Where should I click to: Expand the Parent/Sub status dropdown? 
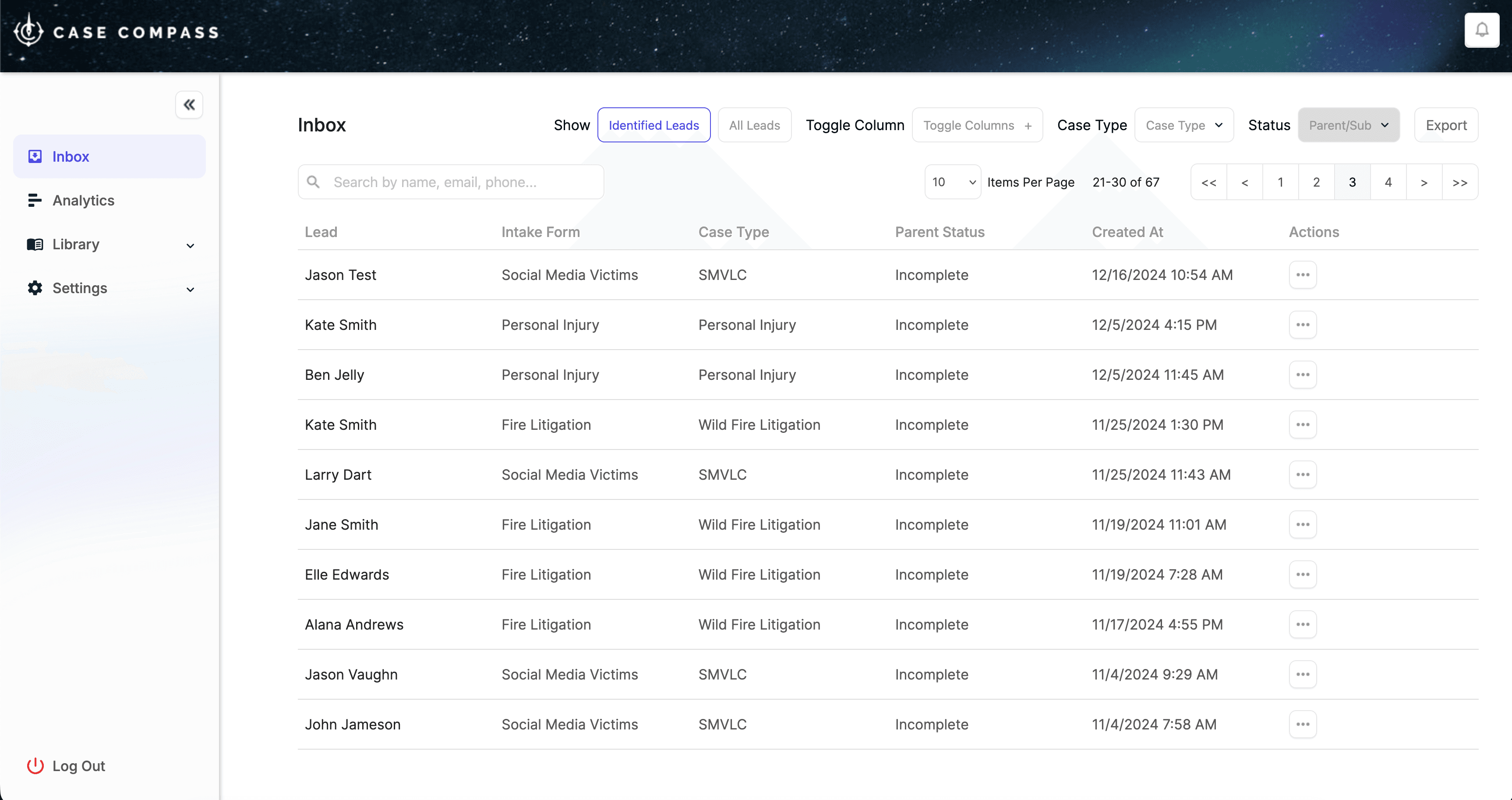1348,124
